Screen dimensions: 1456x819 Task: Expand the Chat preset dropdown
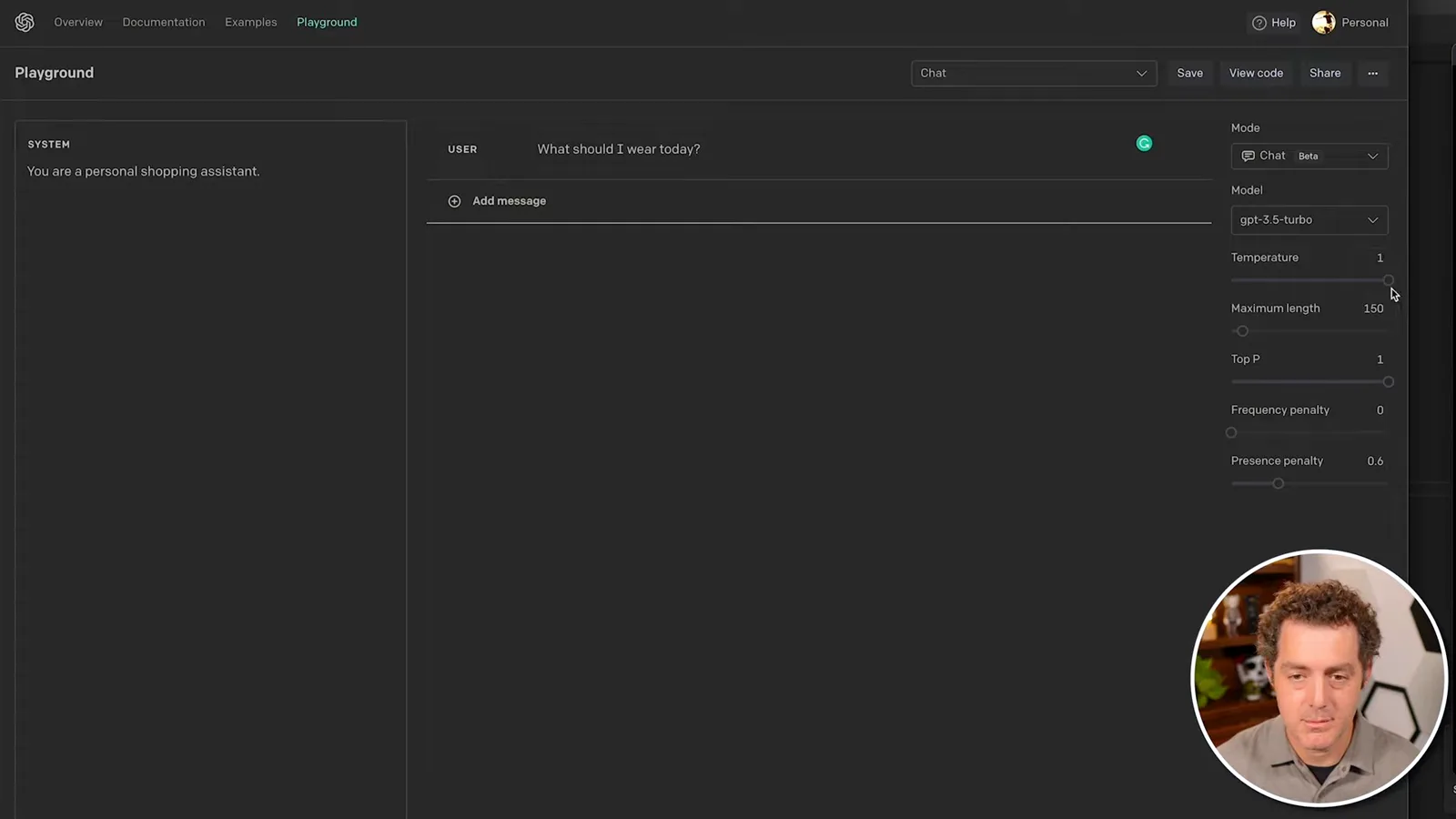click(1034, 73)
